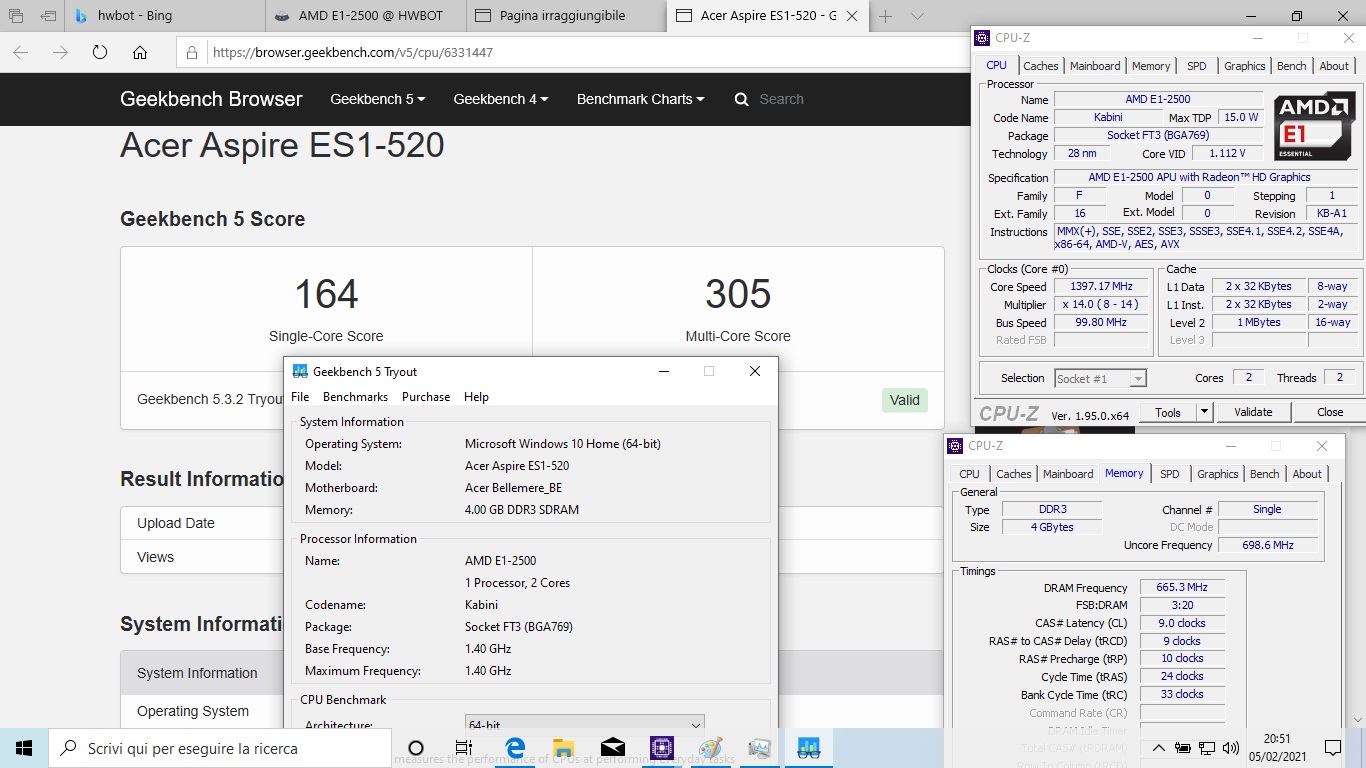Open About tab in upper CPU-Z window

1334,66
